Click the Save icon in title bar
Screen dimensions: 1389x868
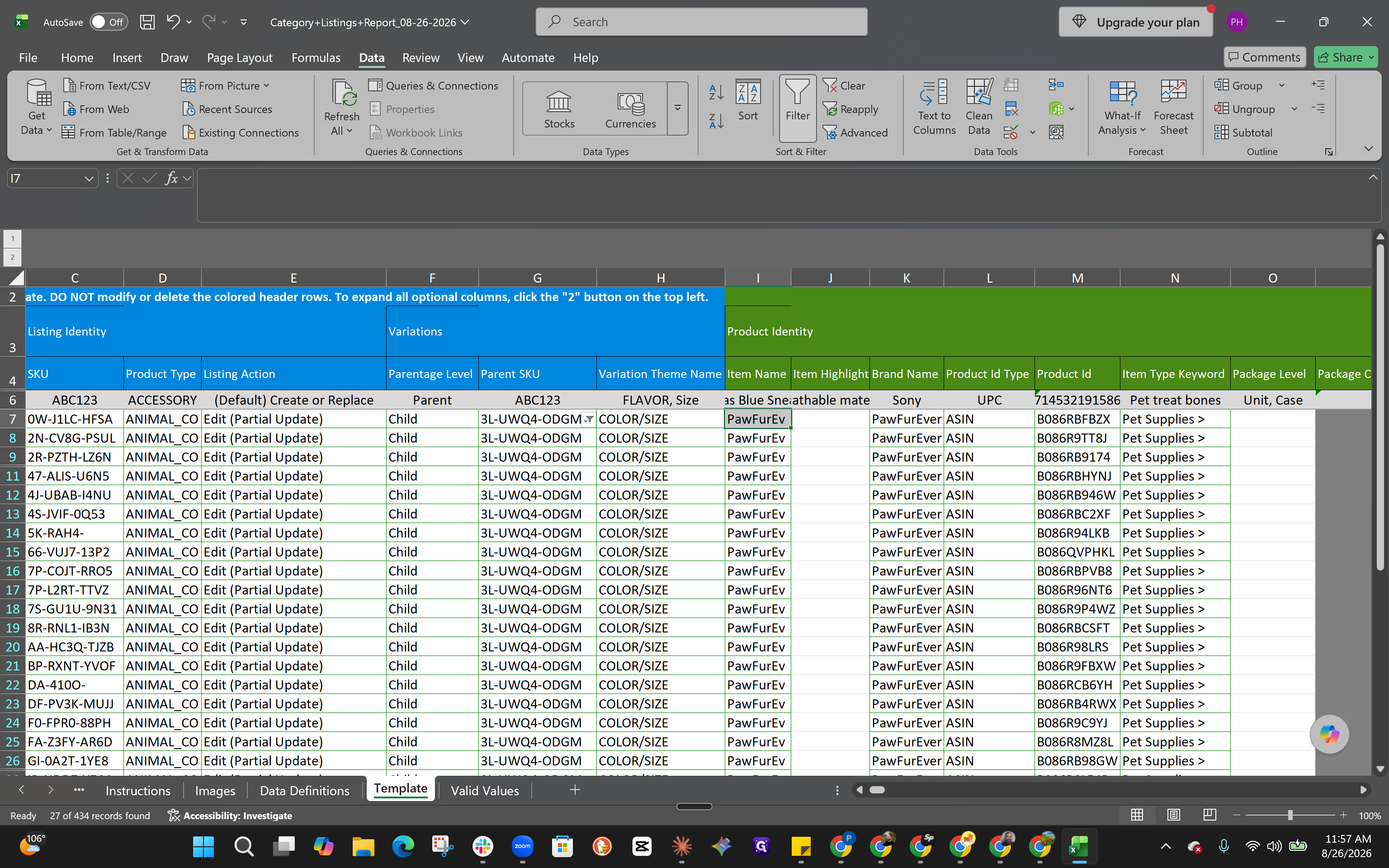147,22
